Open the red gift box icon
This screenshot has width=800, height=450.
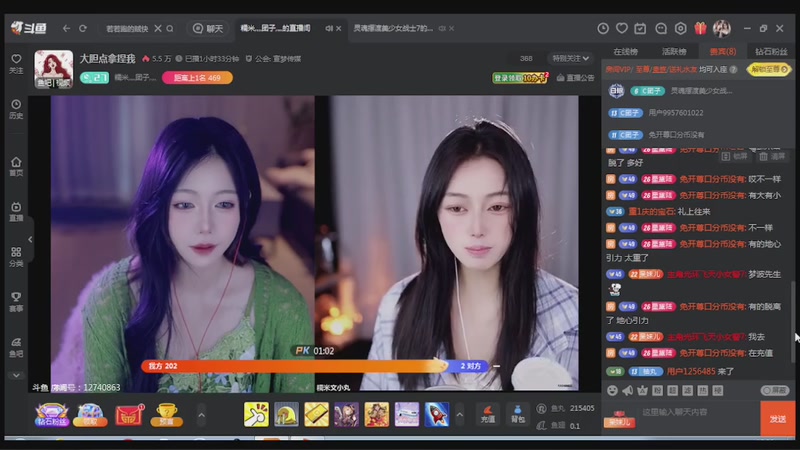[701, 29]
